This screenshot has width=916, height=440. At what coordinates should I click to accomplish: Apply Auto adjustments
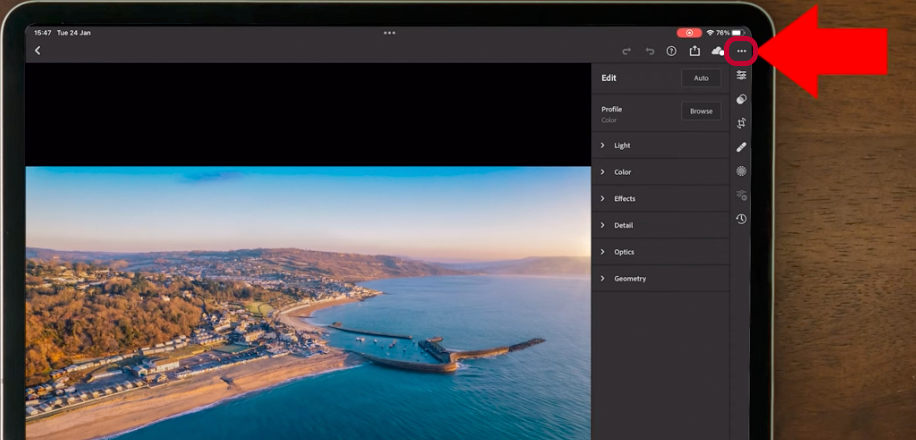click(701, 78)
